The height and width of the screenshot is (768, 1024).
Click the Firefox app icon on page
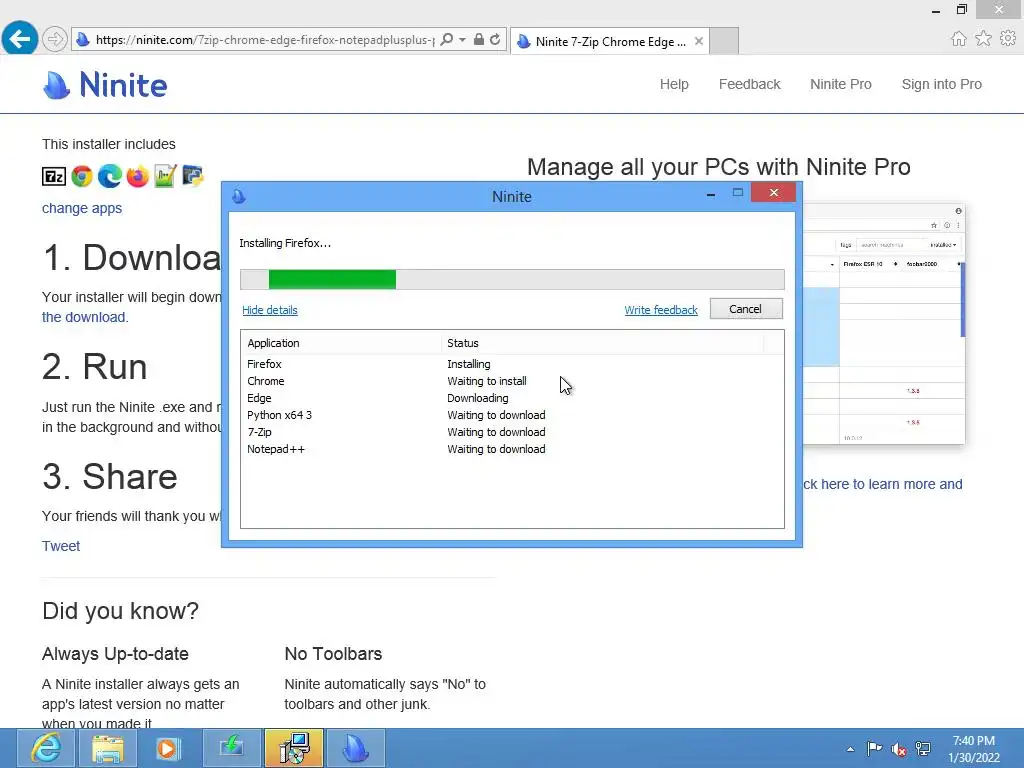(138, 176)
